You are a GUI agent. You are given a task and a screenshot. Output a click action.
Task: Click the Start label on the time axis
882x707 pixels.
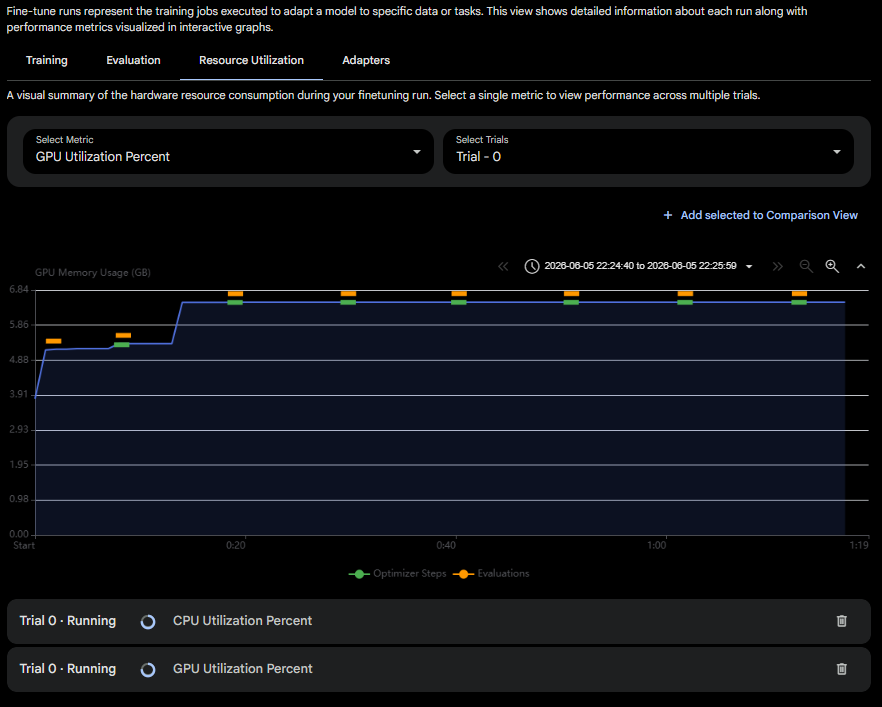(x=24, y=545)
